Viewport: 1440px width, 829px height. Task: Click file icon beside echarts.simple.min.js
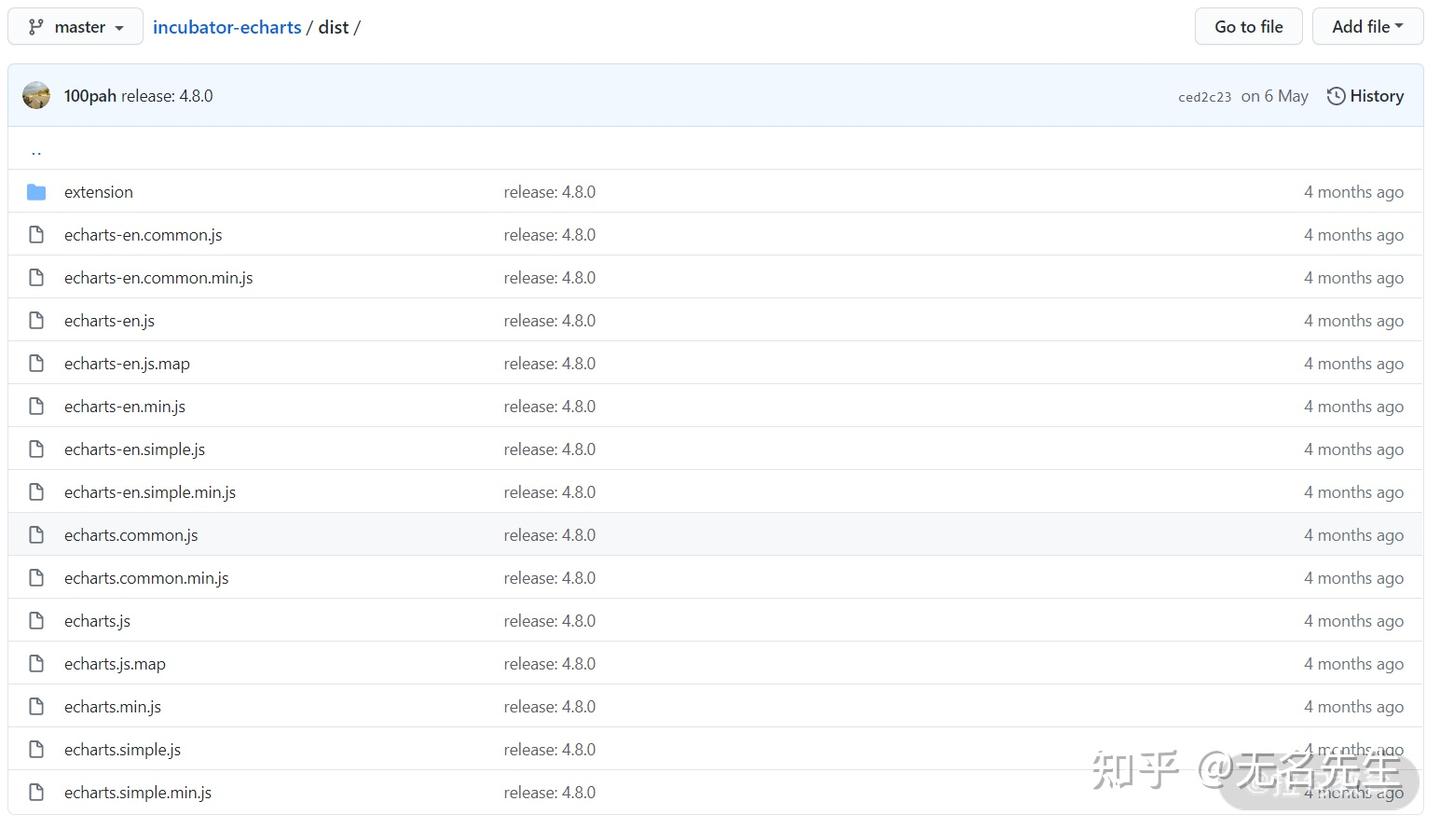[x=36, y=794]
